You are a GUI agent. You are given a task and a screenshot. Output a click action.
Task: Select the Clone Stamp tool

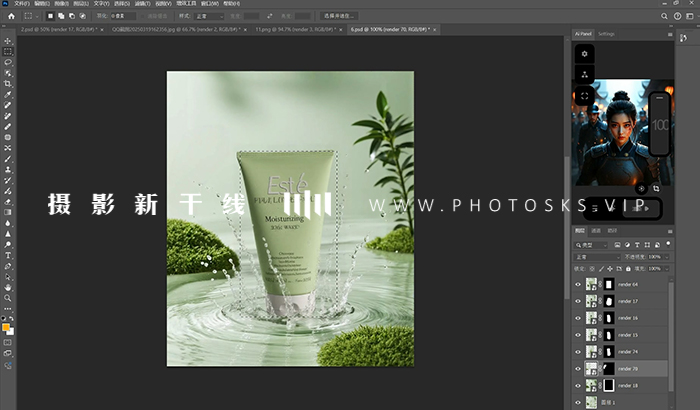8,170
